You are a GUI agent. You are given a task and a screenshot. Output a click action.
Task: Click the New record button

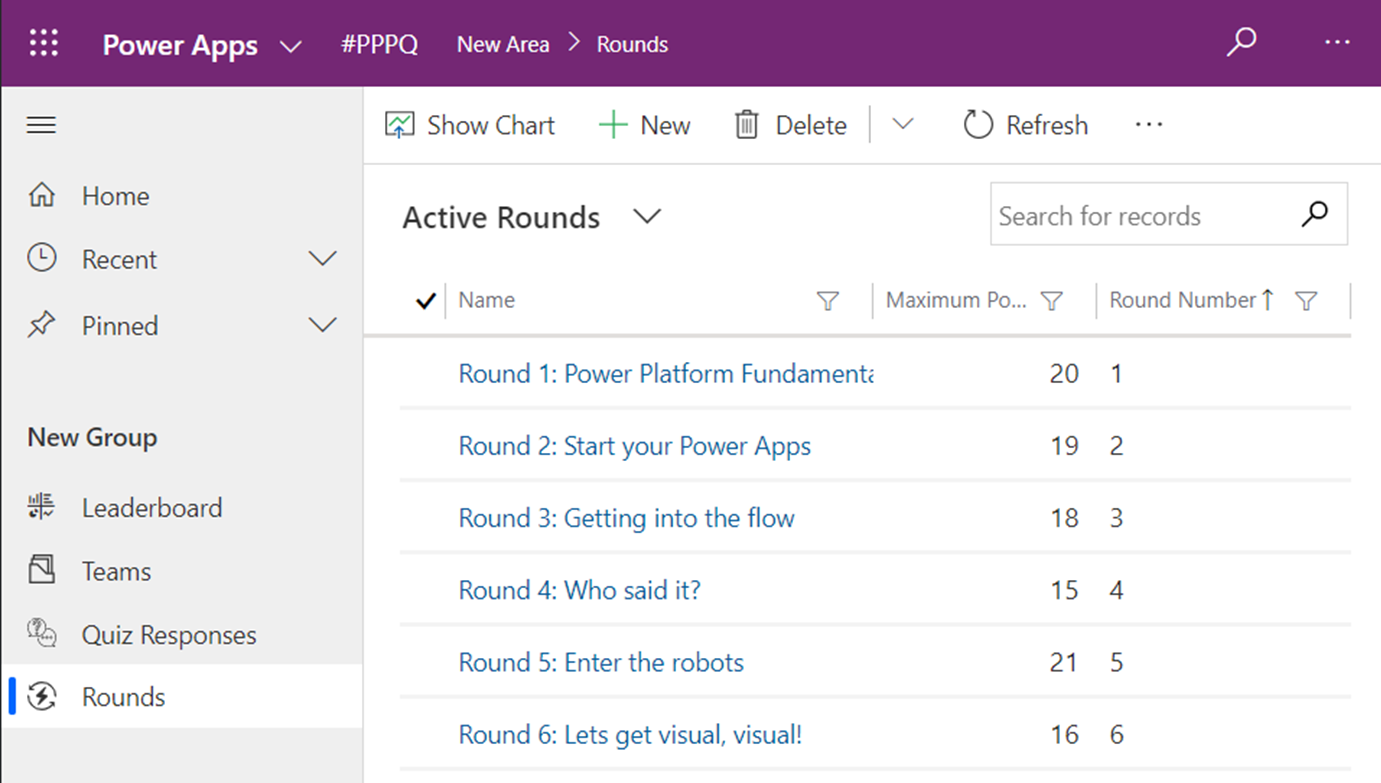tap(645, 125)
